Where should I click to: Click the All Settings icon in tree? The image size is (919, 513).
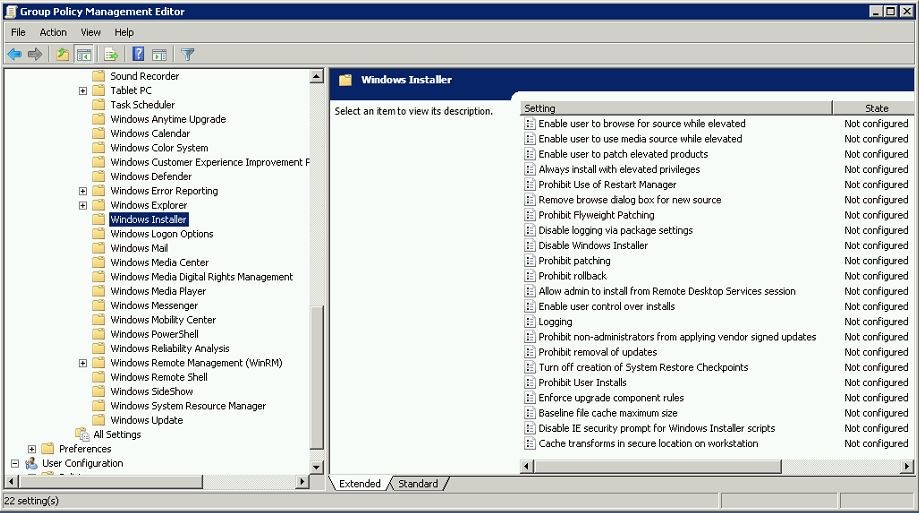(82, 434)
